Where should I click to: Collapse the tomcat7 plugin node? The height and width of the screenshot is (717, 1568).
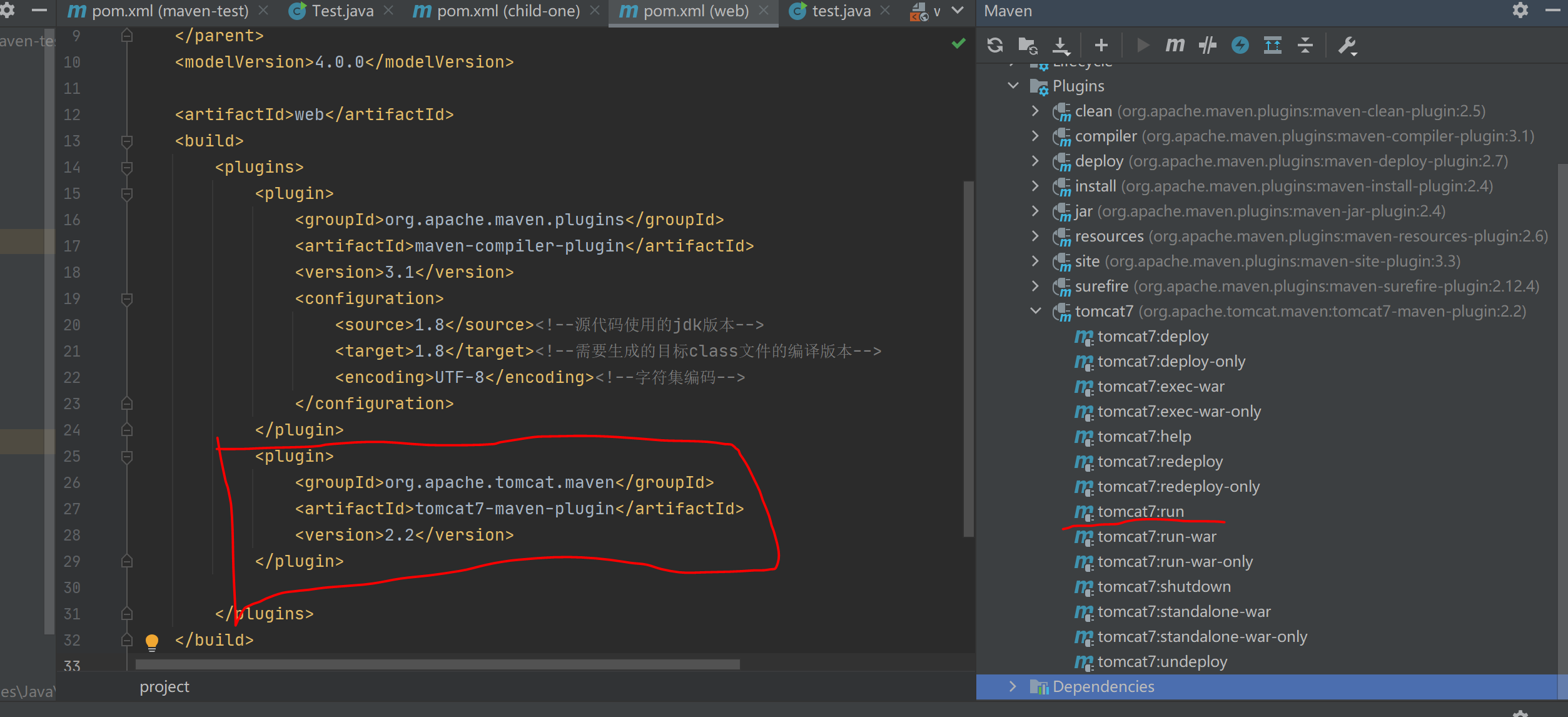1036,311
